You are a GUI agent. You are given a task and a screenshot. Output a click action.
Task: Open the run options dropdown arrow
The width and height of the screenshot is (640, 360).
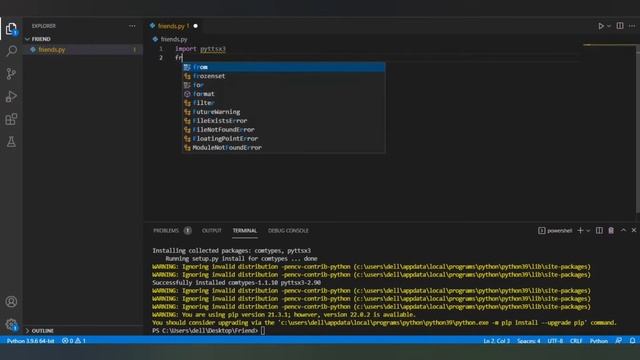[x=609, y=26]
